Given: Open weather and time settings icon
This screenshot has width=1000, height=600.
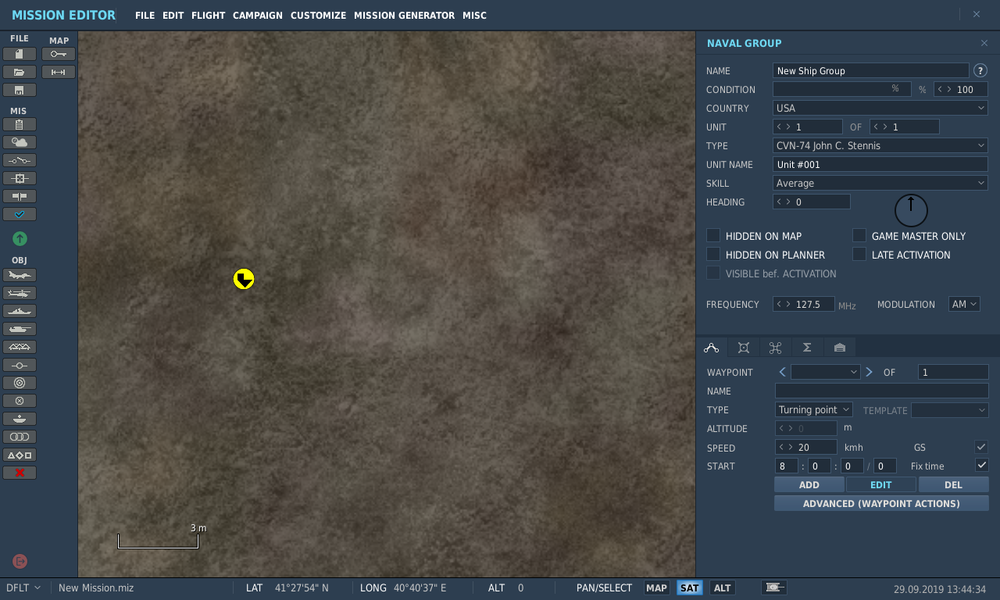Looking at the screenshot, I should click(19, 142).
